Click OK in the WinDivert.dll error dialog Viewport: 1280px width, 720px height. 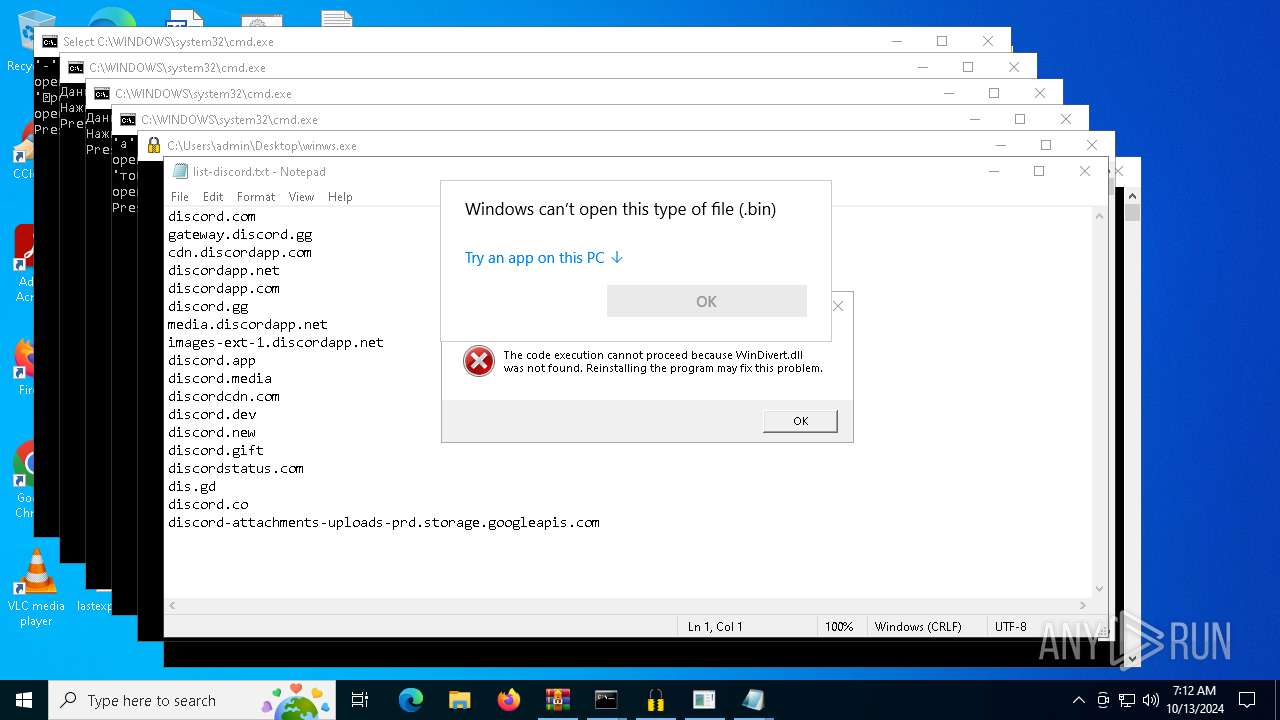pos(800,421)
